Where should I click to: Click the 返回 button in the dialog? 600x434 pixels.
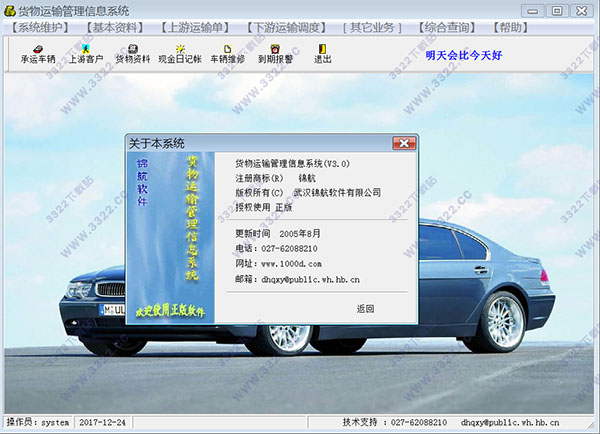[x=365, y=308]
